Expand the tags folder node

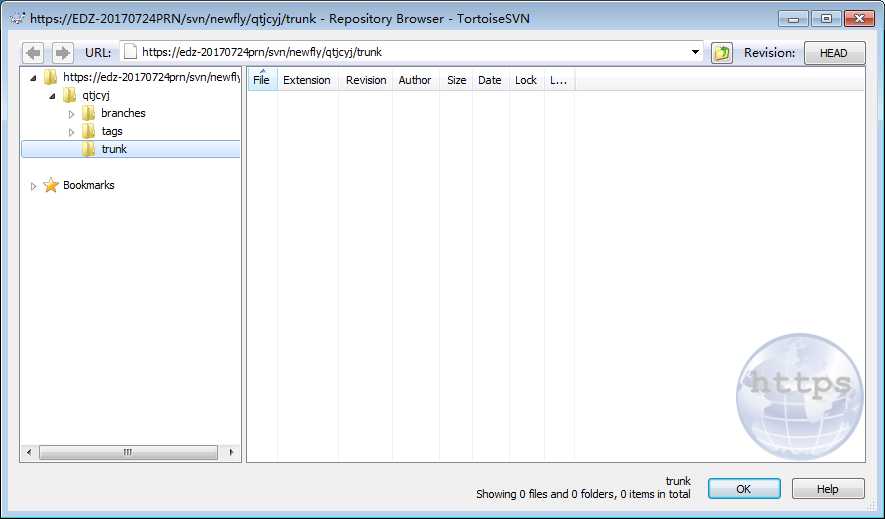(x=71, y=132)
